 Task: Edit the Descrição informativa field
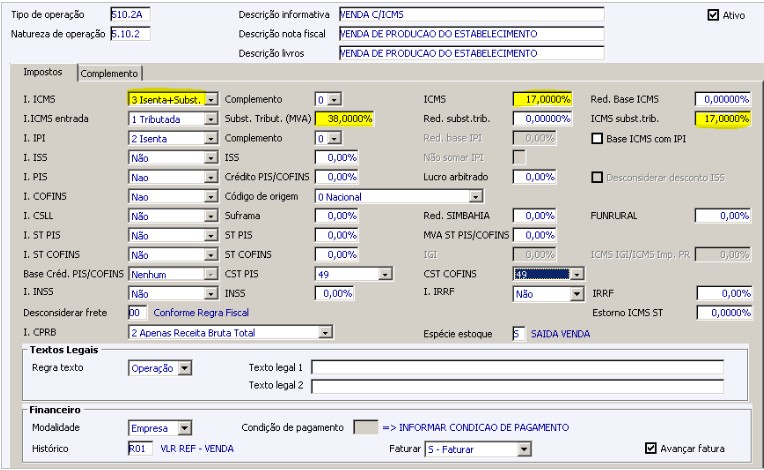click(471, 15)
